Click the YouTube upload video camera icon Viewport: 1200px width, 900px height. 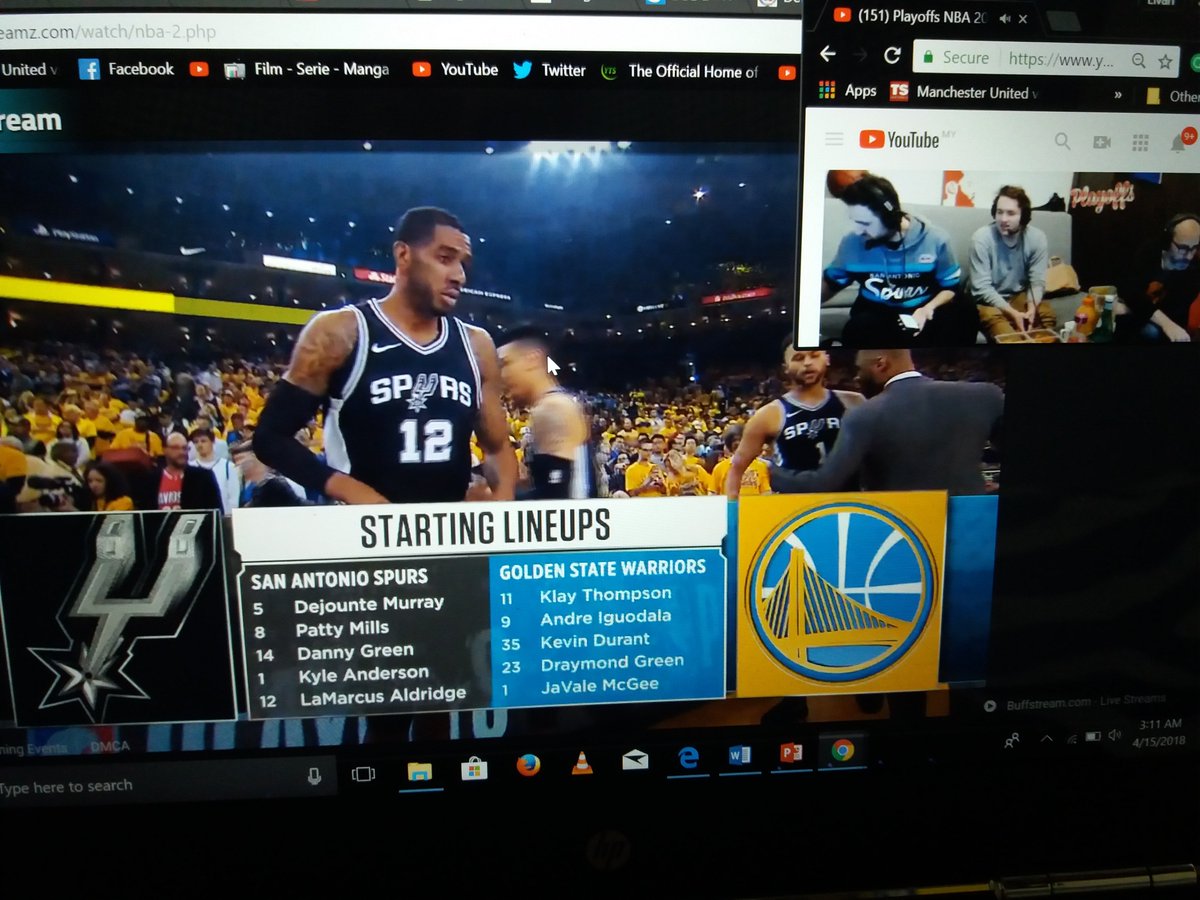tap(1102, 142)
